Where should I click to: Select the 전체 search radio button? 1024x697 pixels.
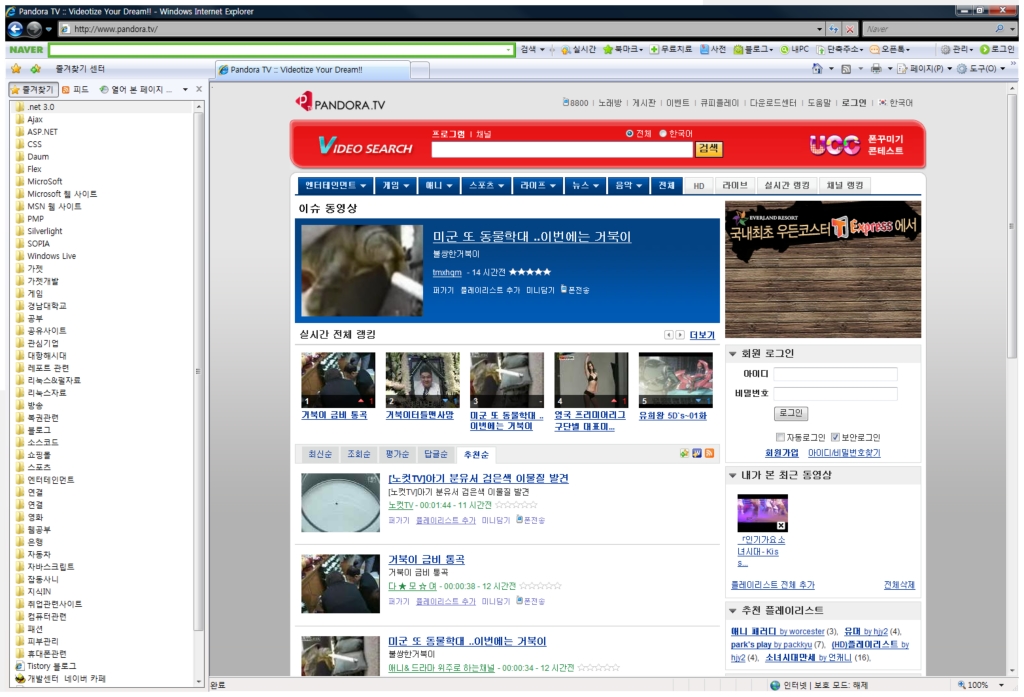[630, 133]
